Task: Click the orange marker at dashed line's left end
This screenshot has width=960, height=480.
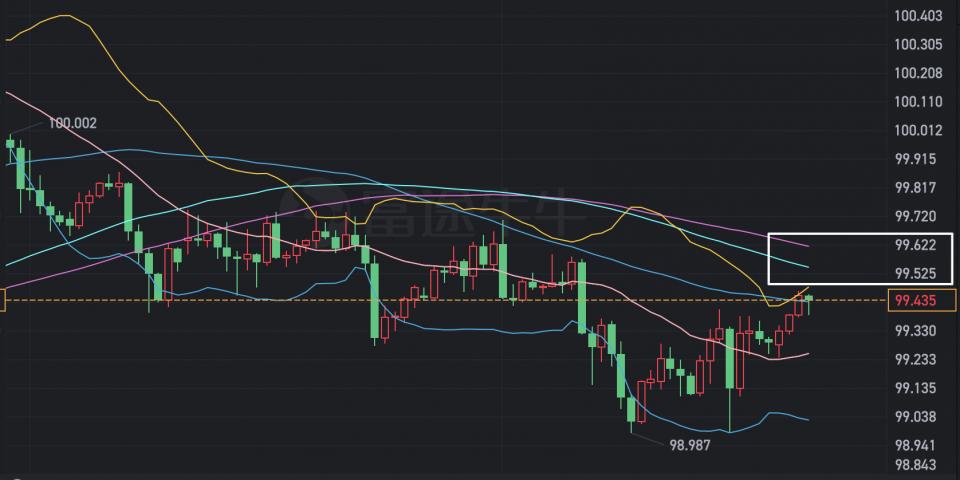Action: pos(3,299)
